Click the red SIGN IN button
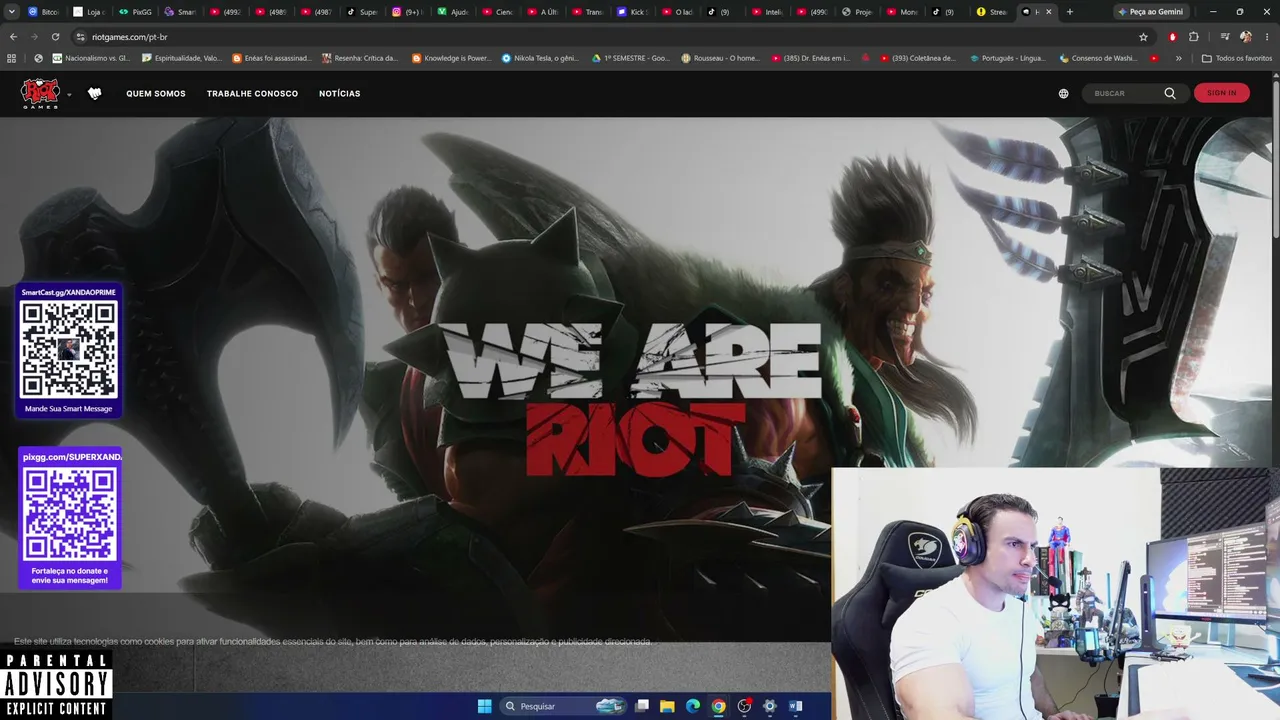The width and height of the screenshot is (1280, 720). (x=1221, y=93)
